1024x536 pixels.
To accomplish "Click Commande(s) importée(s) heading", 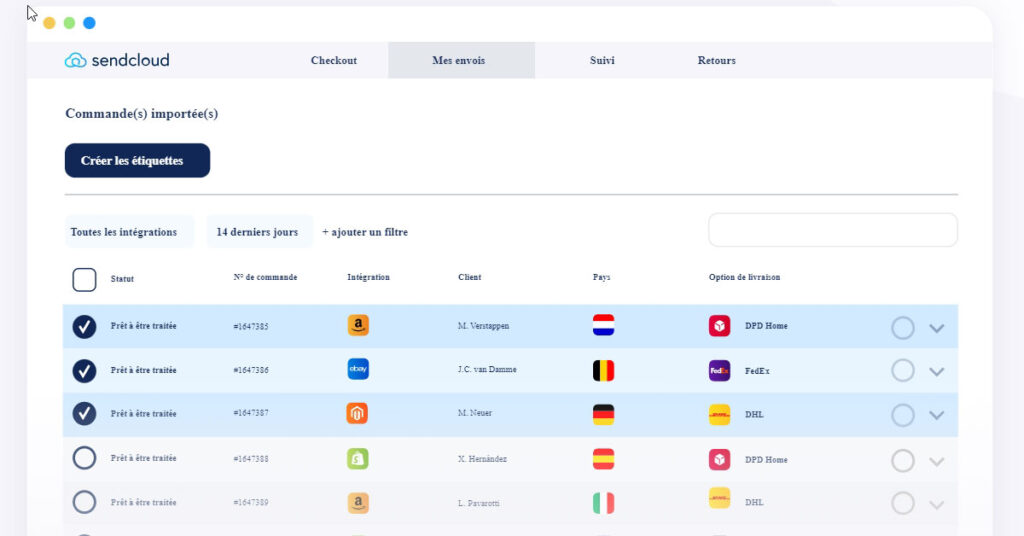I will coord(142,114).
